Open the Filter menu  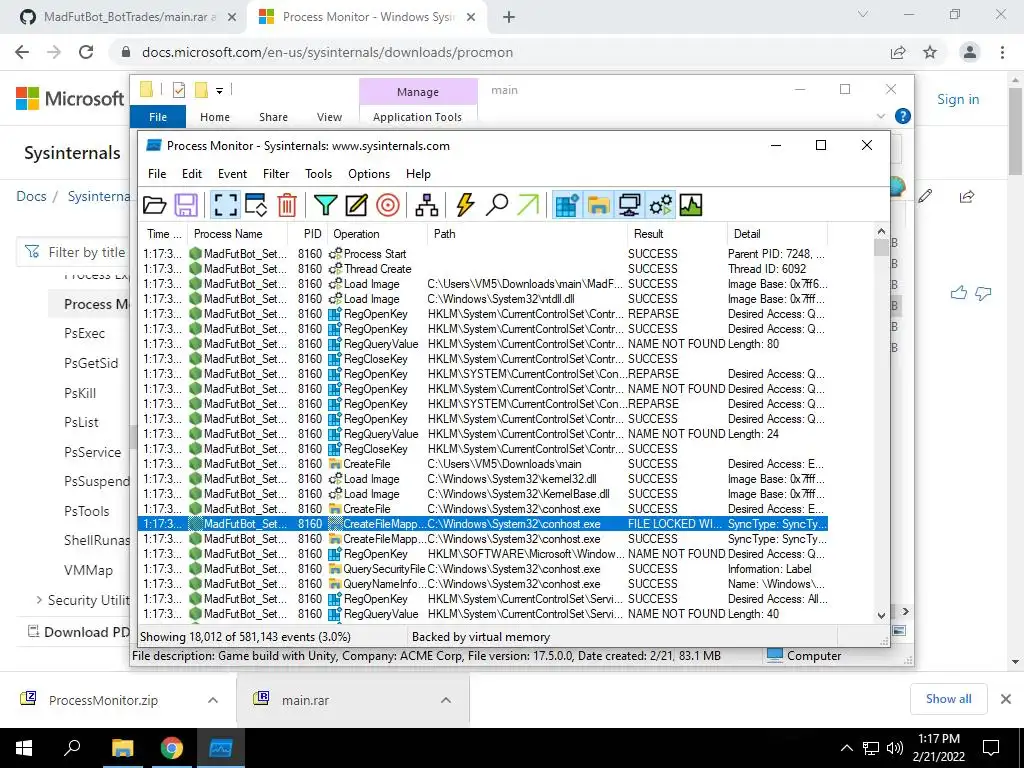click(276, 174)
